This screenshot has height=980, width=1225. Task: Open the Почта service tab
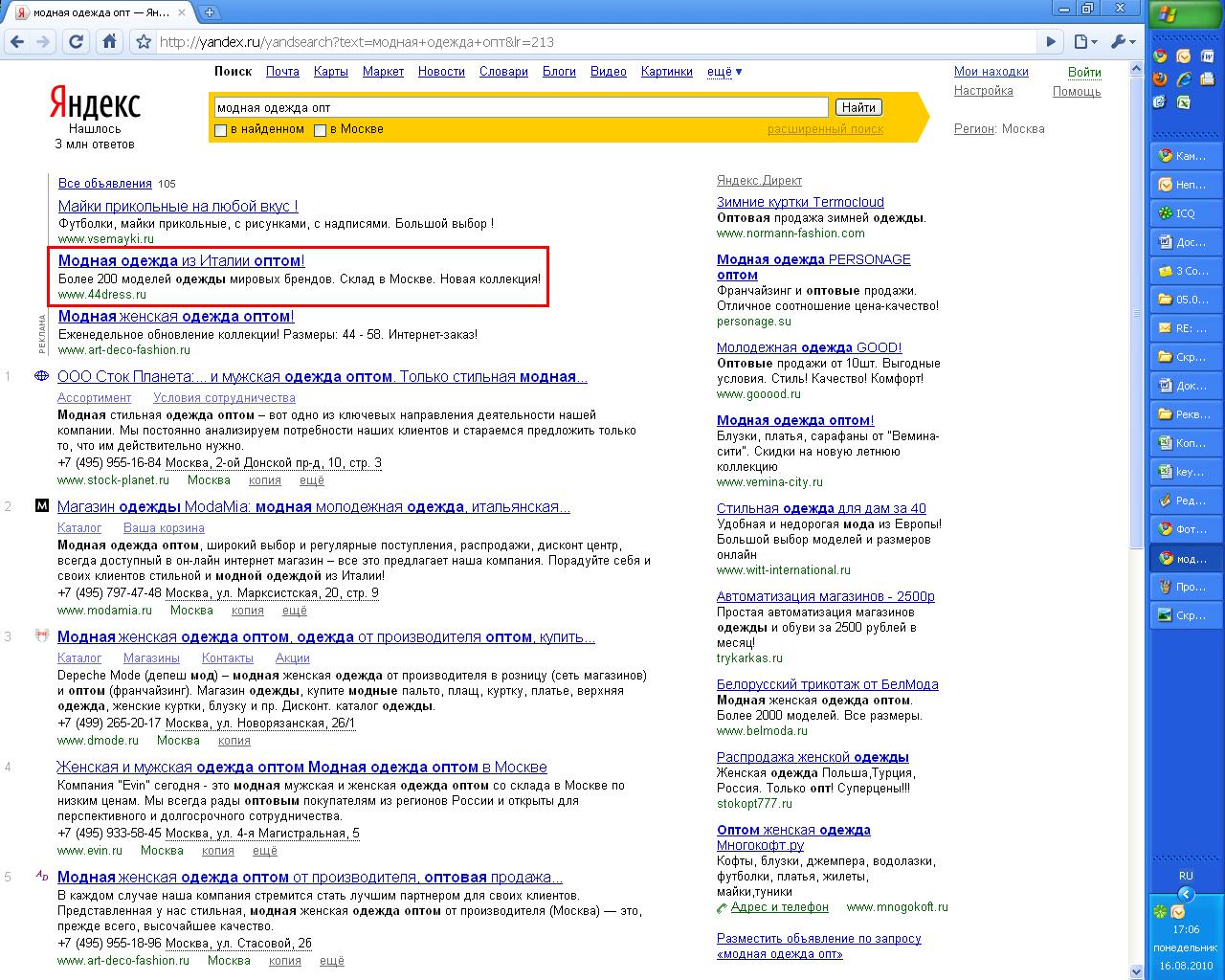(282, 72)
